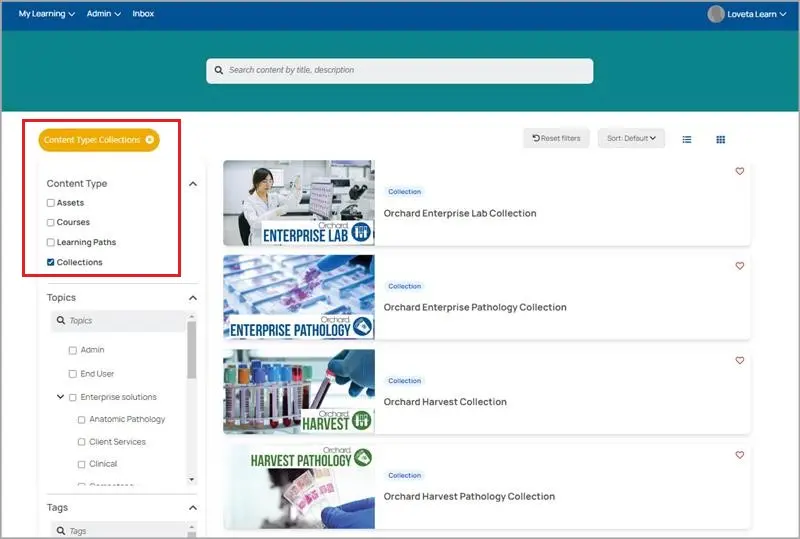The width and height of the screenshot is (800, 539).
Task: Open the My Learning menu
Action: 46,14
